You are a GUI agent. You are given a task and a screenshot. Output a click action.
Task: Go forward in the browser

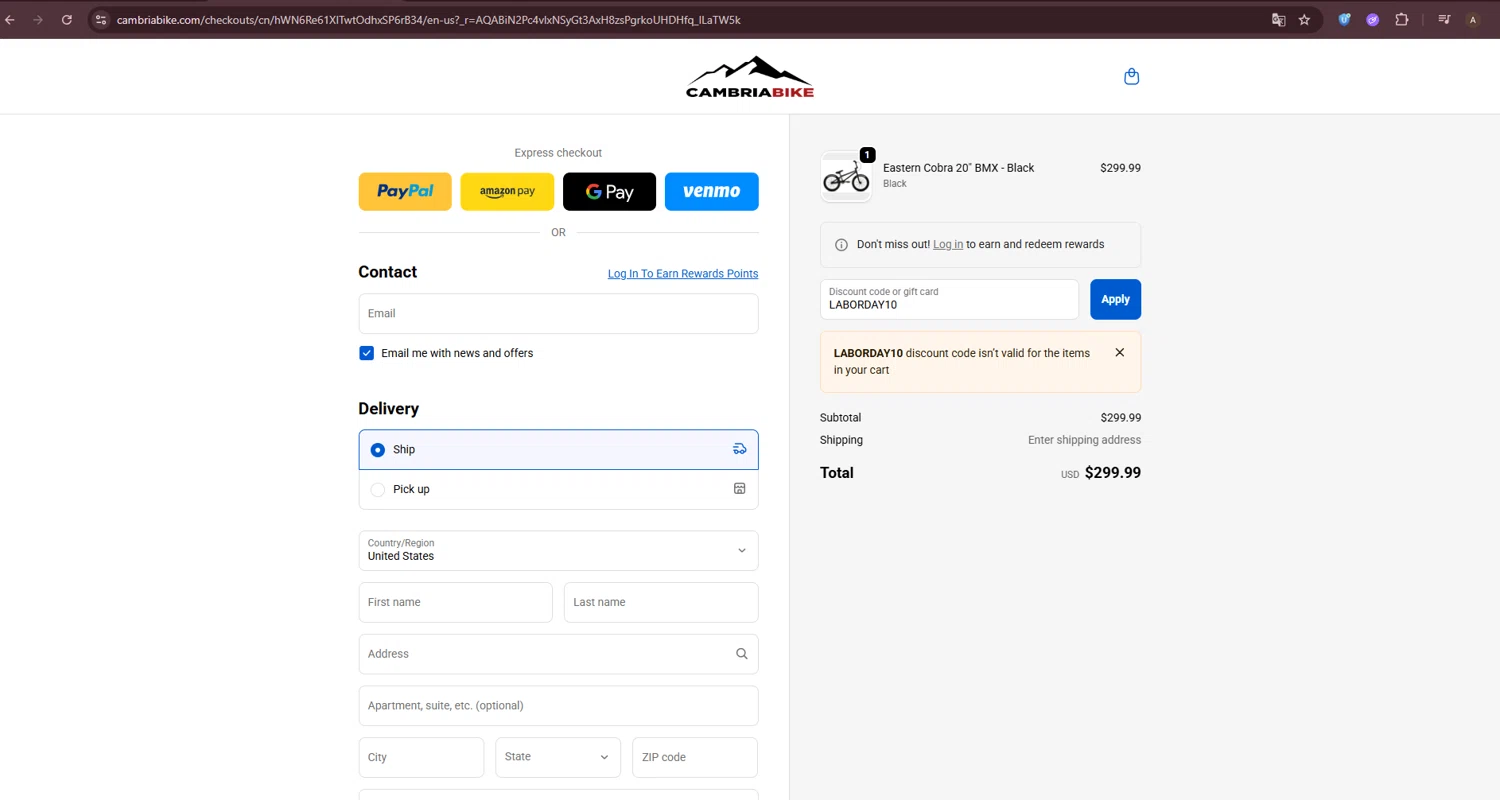pyautogui.click(x=38, y=19)
